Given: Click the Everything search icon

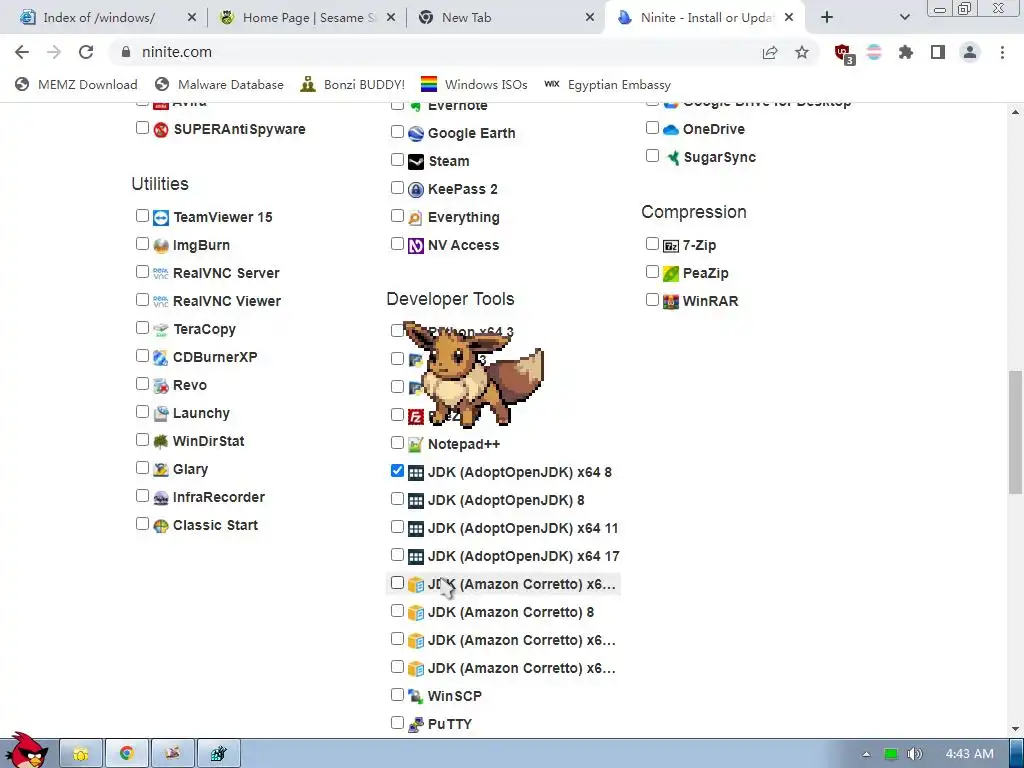Looking at the screenshot, I should point(416,217).
